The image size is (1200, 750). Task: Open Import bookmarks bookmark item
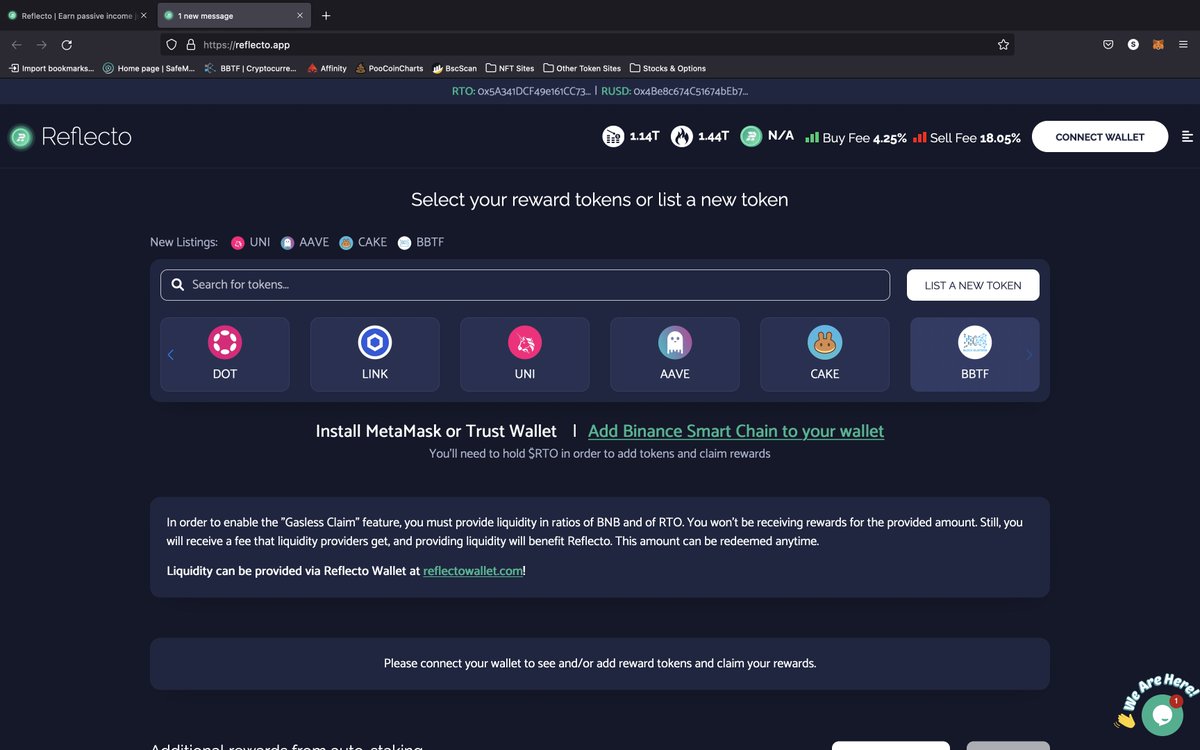[x=51, y=68]
